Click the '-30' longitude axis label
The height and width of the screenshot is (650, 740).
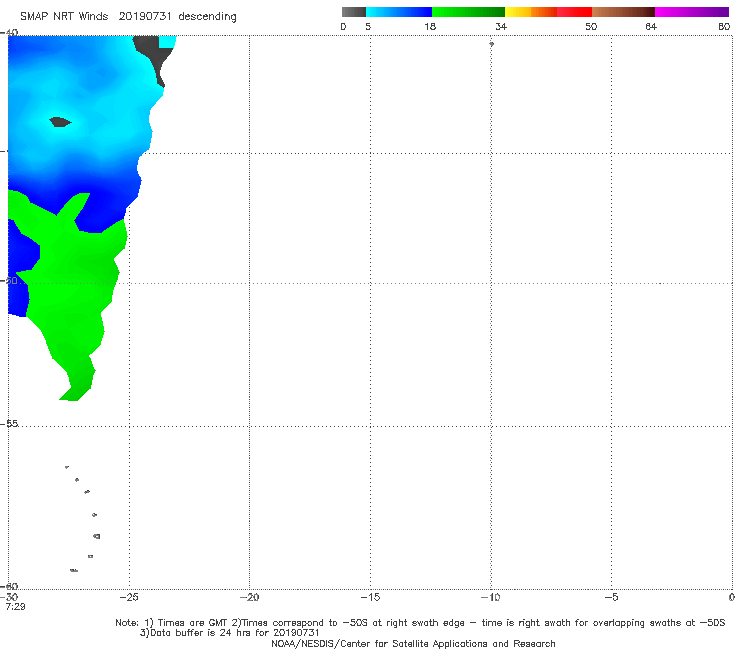point(9,597)
